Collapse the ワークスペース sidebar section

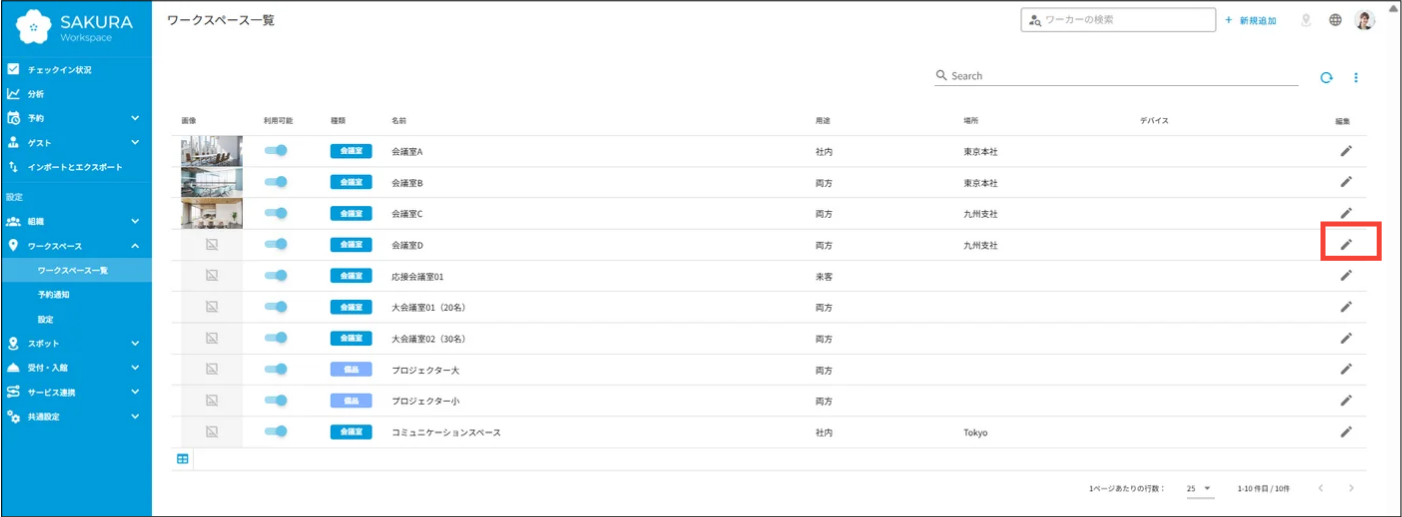pos(76,246)
